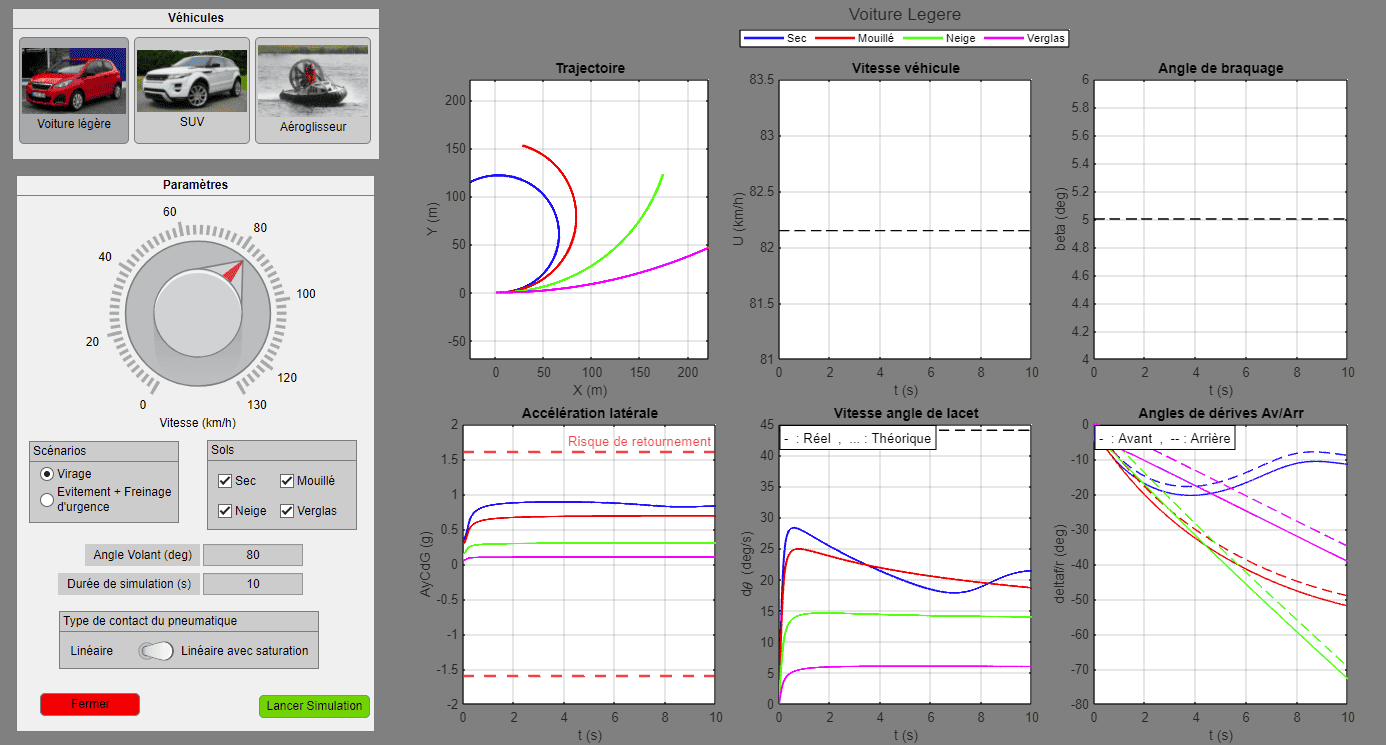Viewport: 1386px width, 745px height.
Task: Click the Type de contact du pneumatique header
Action: (x=189, y=621)
